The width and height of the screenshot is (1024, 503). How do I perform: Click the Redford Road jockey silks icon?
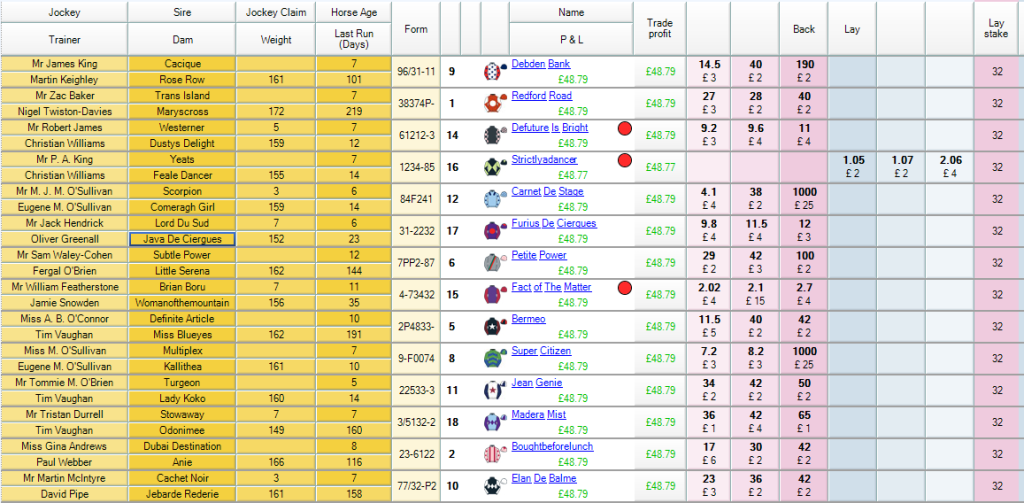click(495, 103)
